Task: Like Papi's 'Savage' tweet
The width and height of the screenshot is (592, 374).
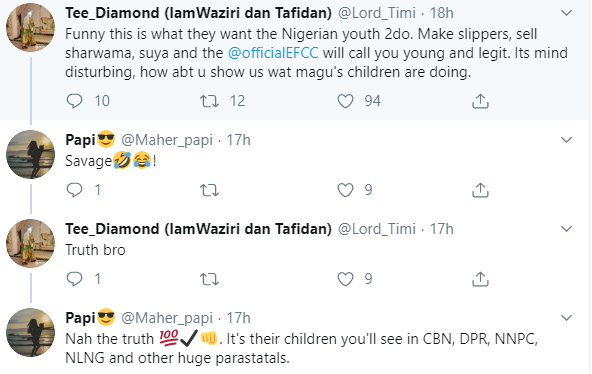Action: click(345, 190)
